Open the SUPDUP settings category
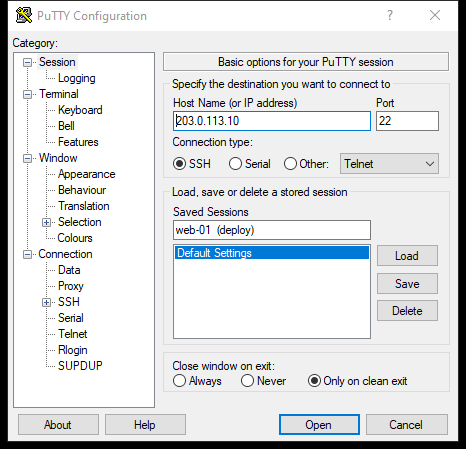 [80, 366]
